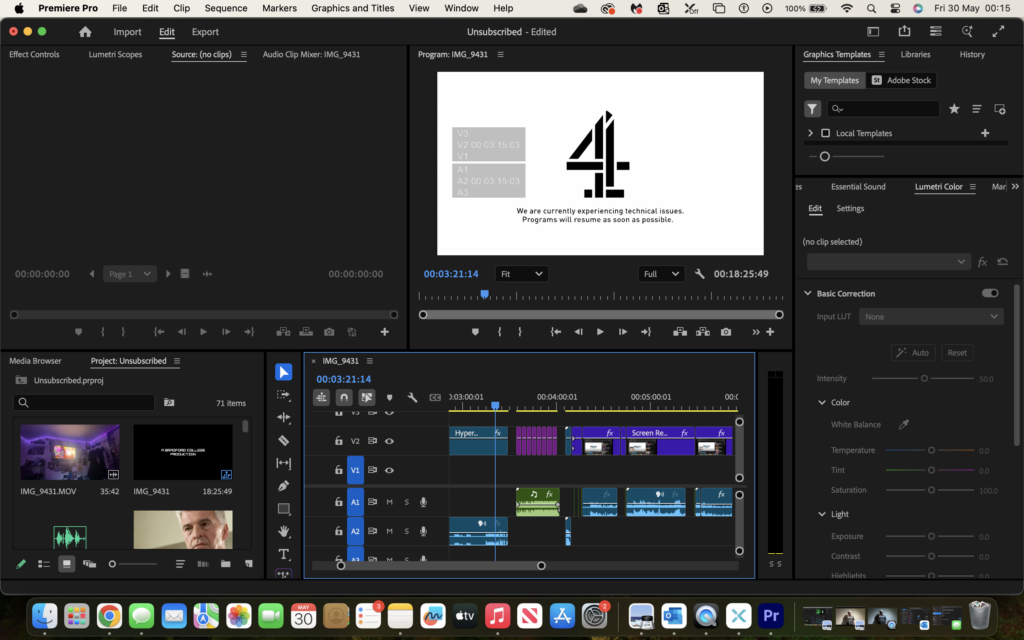Viewport: 1024px width, 640px height.
Task: Show overflow panels with double chevron
Action: pos(1015,187)
